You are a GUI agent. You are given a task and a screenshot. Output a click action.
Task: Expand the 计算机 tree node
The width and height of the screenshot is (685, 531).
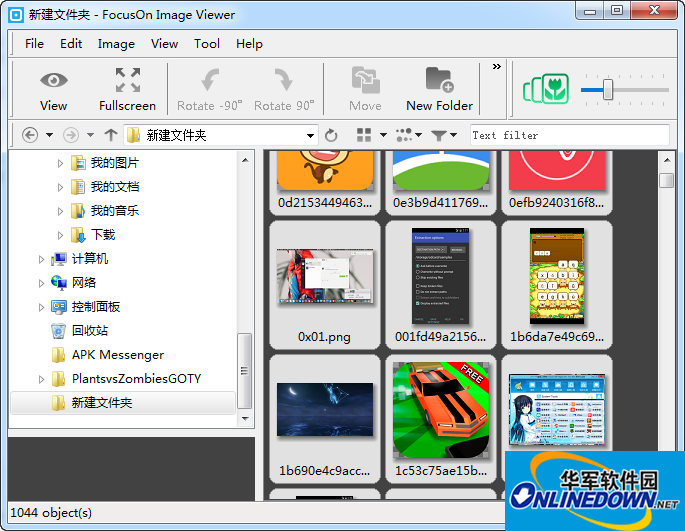[41, 260]
